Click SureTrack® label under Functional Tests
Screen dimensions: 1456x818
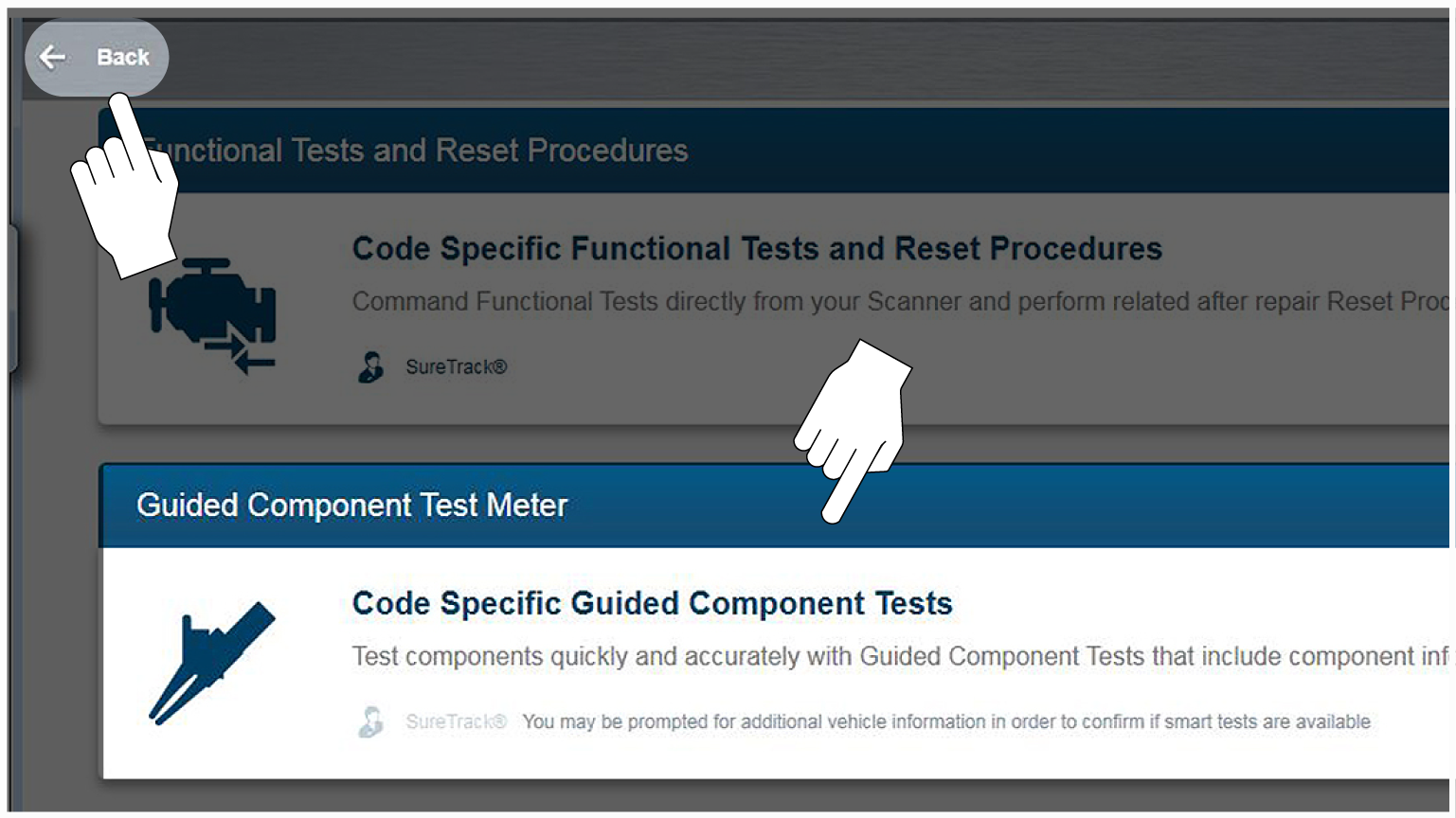(x=456, y=367)
